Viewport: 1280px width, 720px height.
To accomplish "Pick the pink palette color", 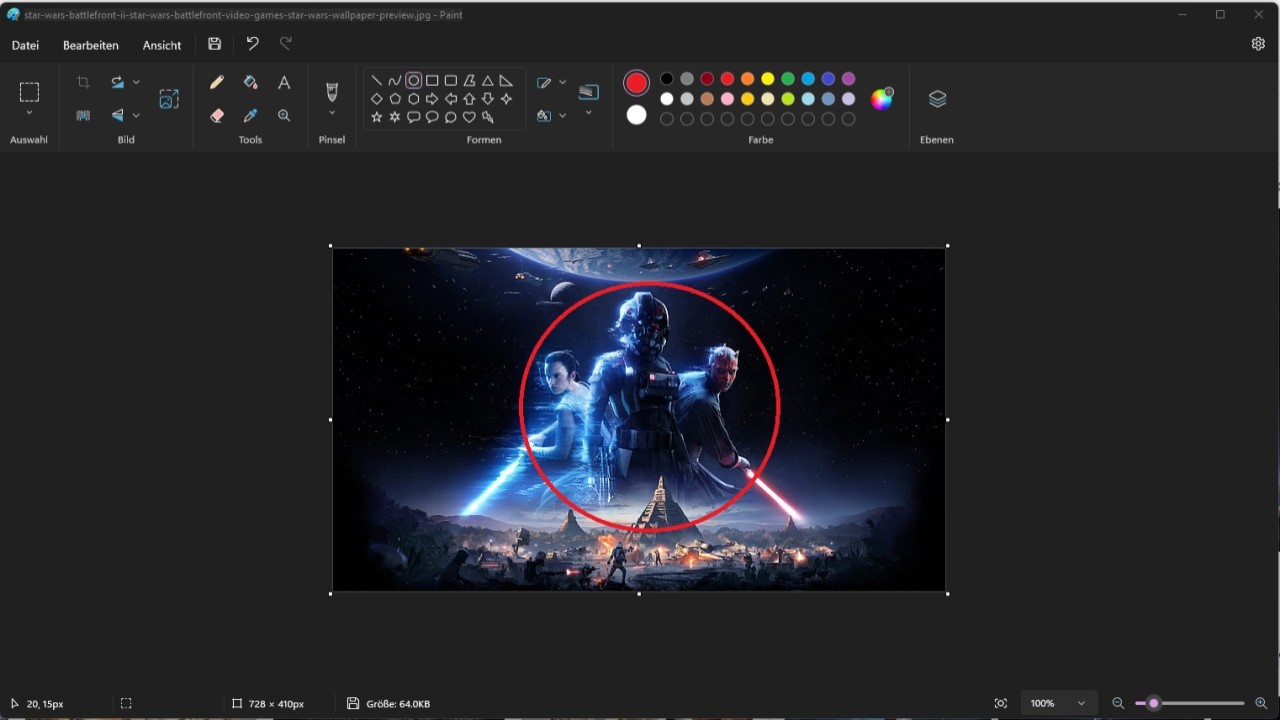I will [x=727, y=99].
